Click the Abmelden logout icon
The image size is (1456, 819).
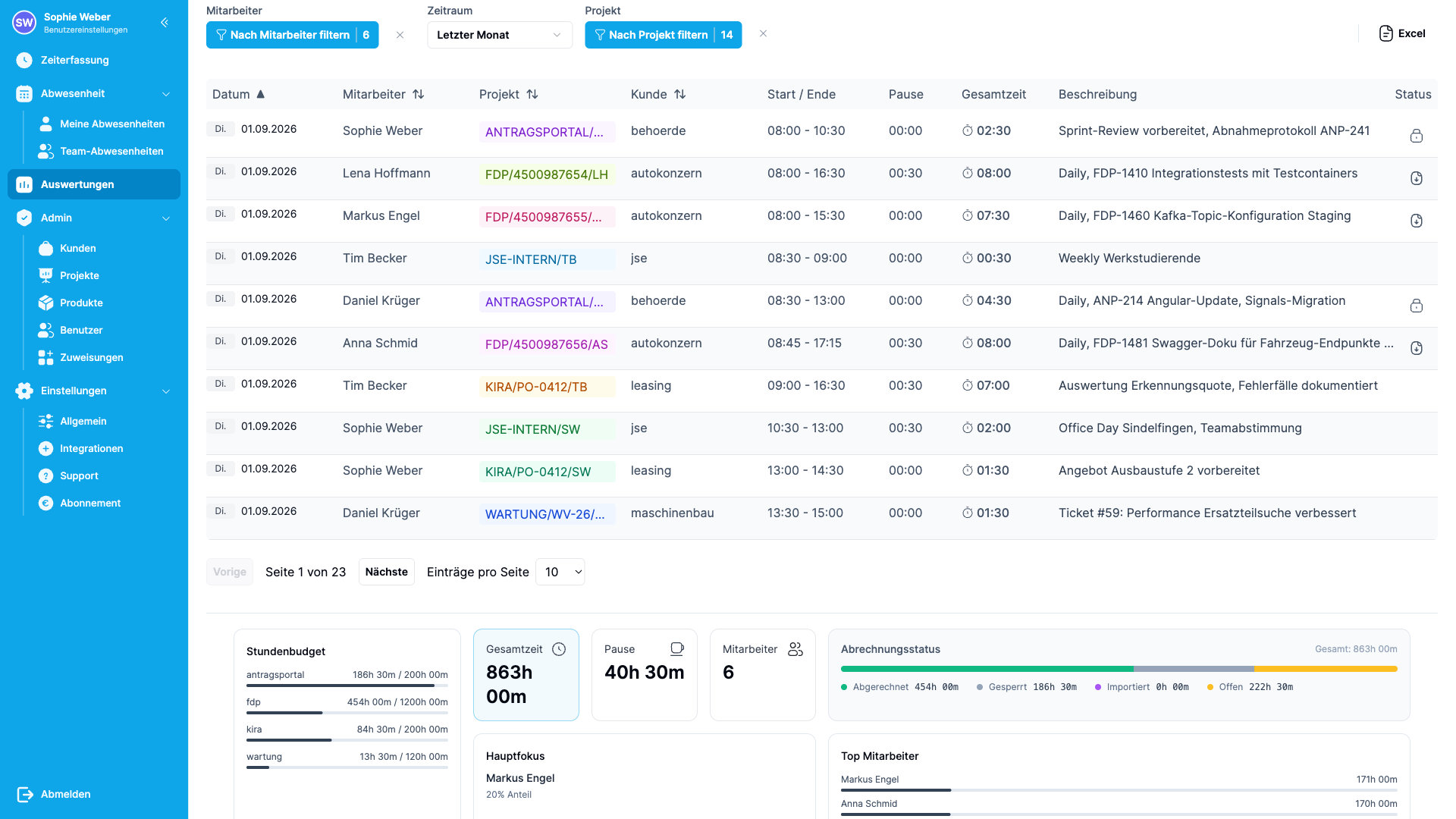[x=25, y=794]
